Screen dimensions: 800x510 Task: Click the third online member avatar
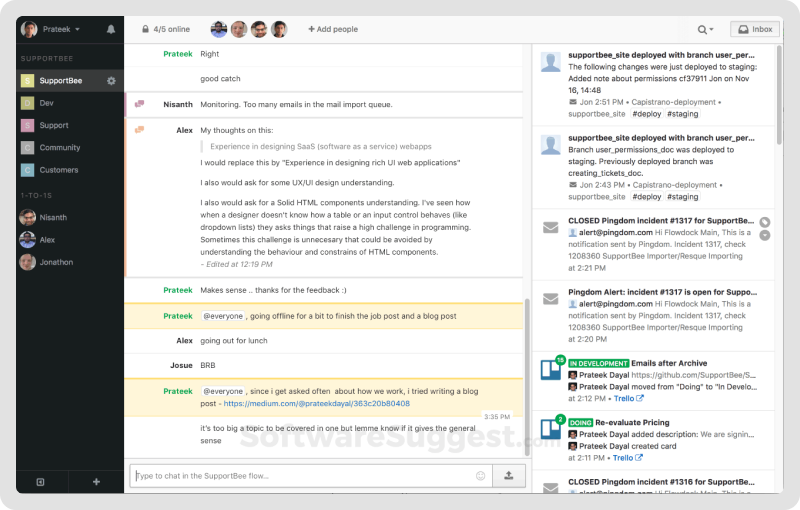259,30
